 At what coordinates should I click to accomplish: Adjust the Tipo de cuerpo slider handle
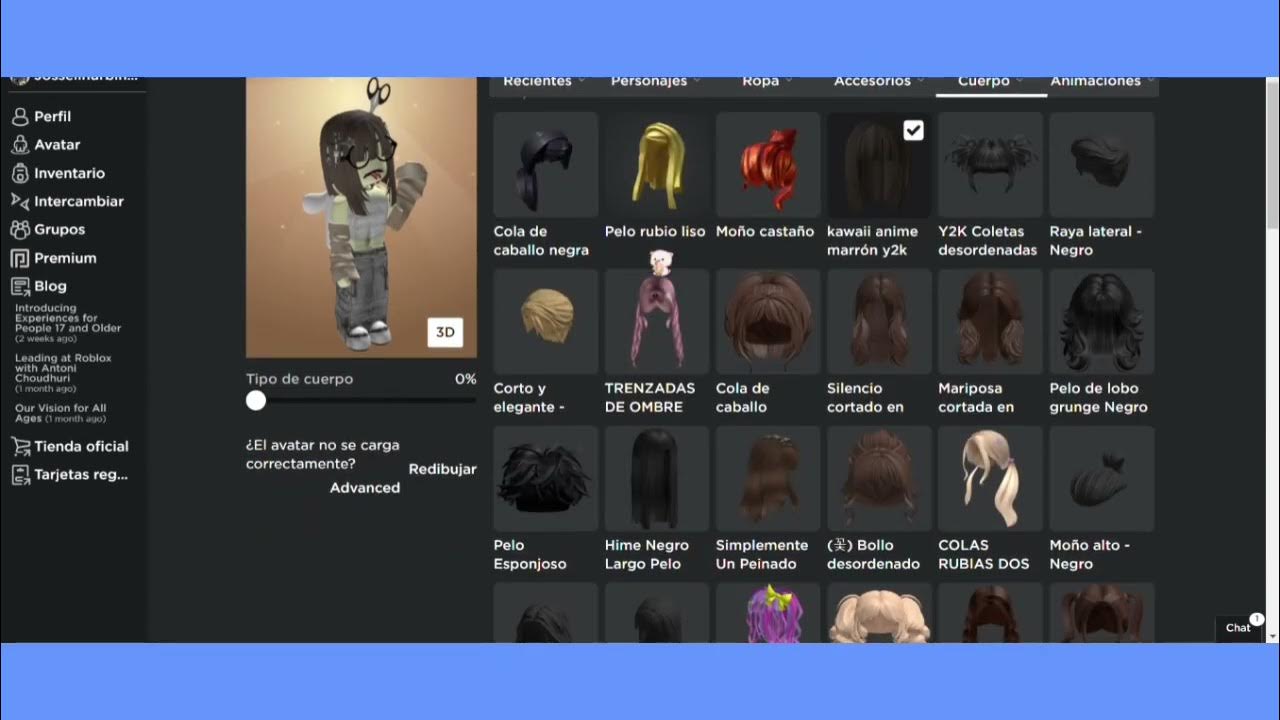256,400
